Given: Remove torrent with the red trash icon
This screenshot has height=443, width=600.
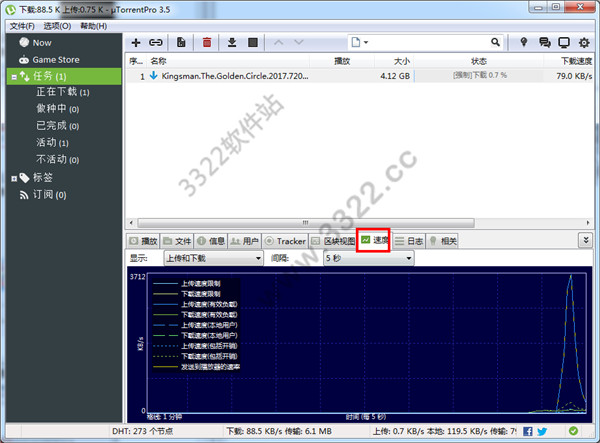Looking at the screenshot, I should click(207, 42).
